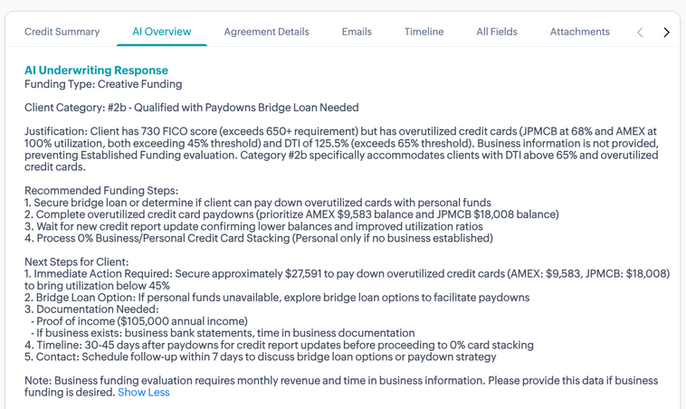Select the AI Overview tab
The width and height of the screenshot is (686, 409).
coord(161,32)
